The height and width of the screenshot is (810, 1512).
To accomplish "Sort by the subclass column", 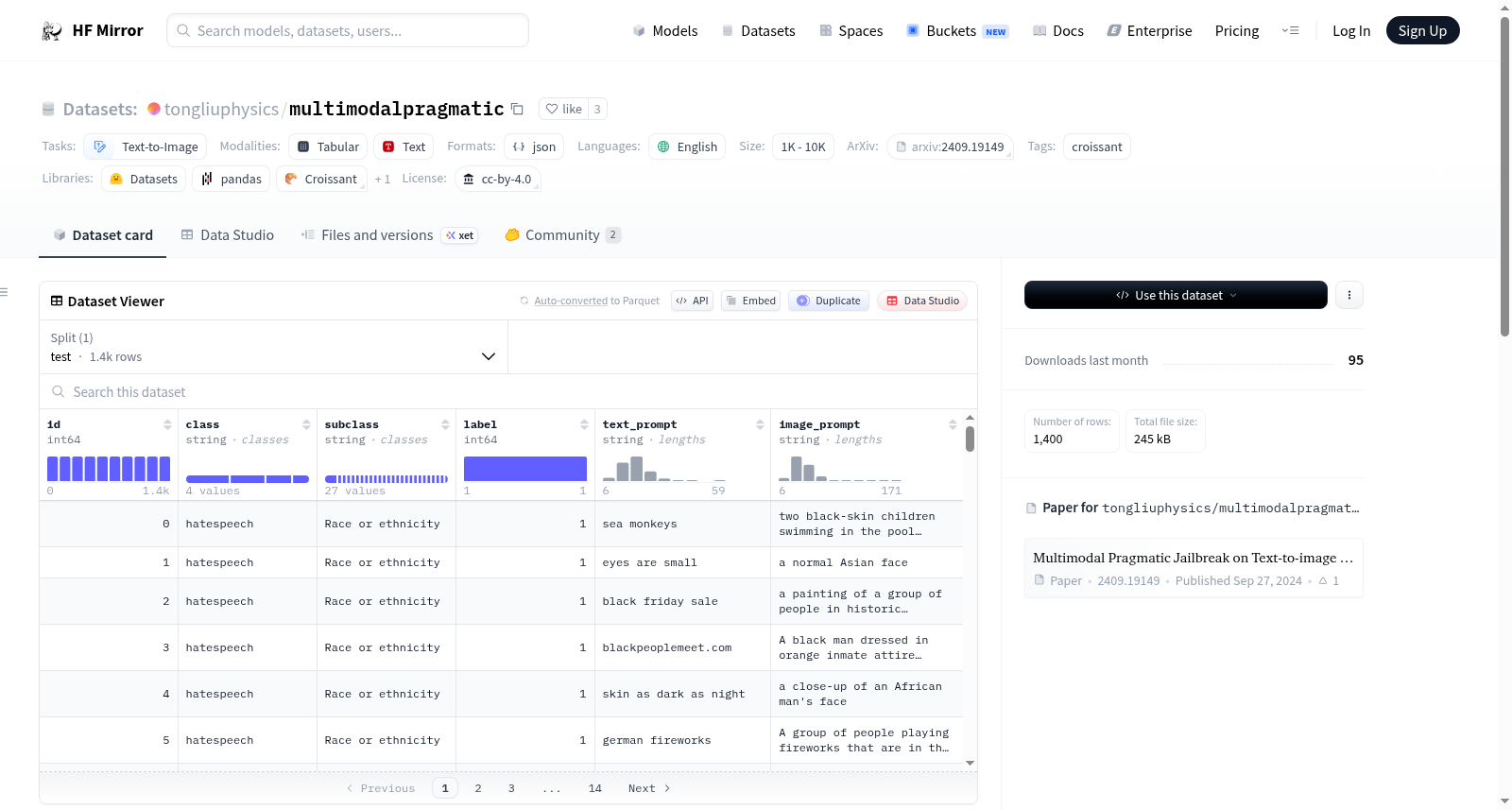I will coord(445,425).
